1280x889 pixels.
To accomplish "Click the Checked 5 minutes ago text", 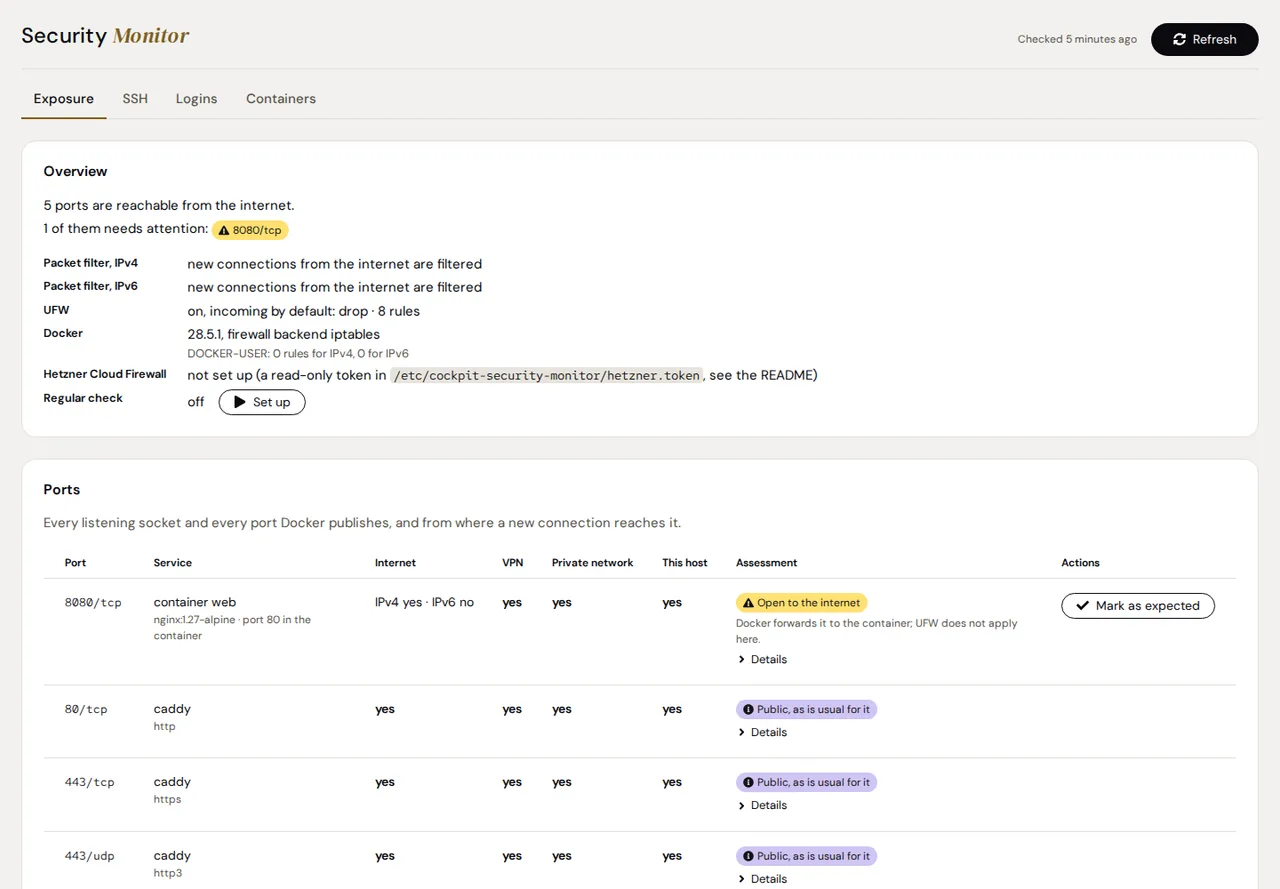I will coord(1077,39).
